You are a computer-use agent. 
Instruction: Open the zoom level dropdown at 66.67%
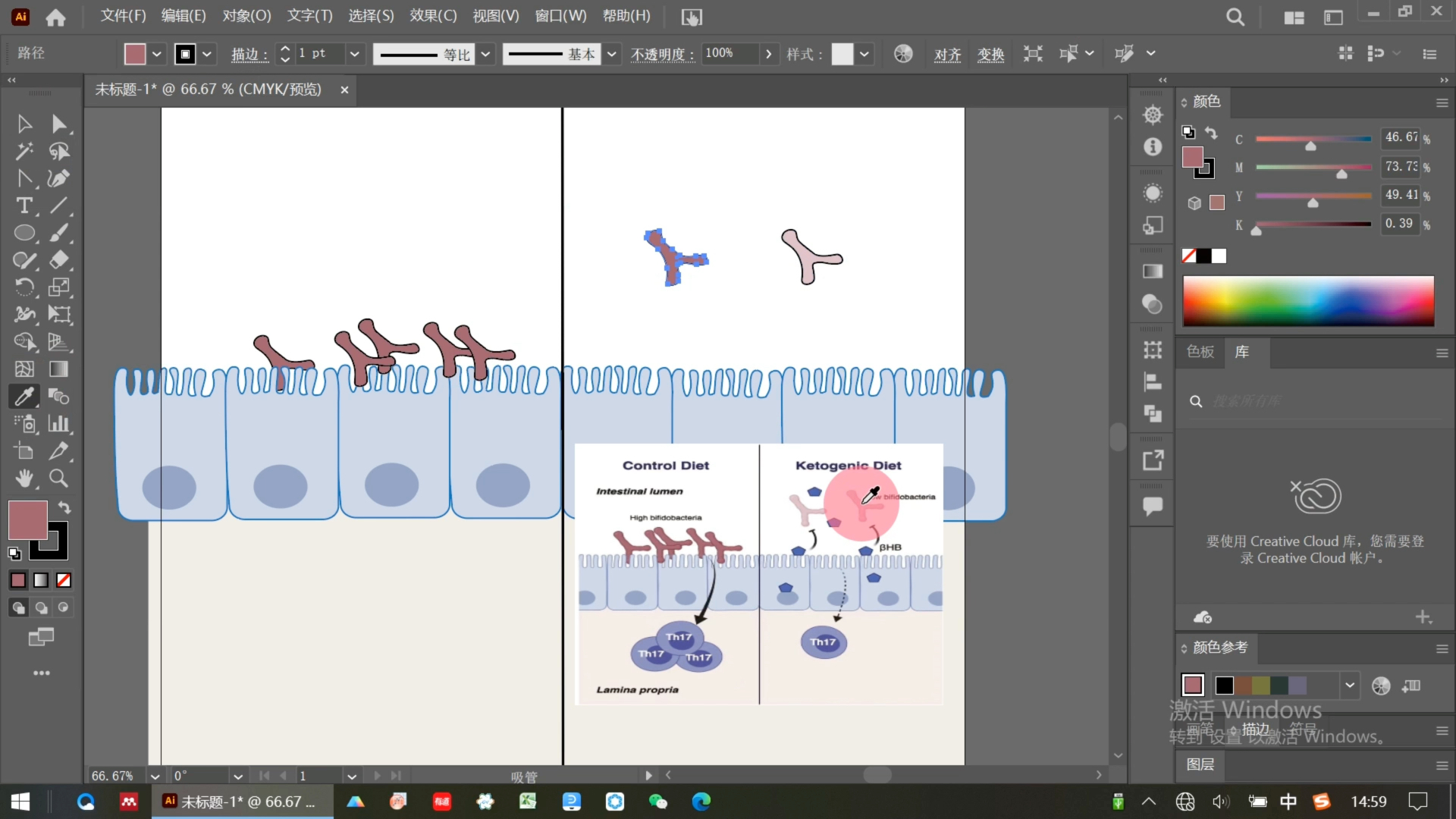coord(155,776)
